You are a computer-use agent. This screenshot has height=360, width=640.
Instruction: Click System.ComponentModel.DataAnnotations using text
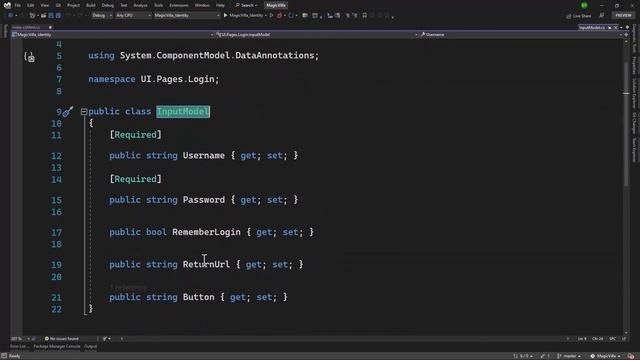(x=219, y=56)
